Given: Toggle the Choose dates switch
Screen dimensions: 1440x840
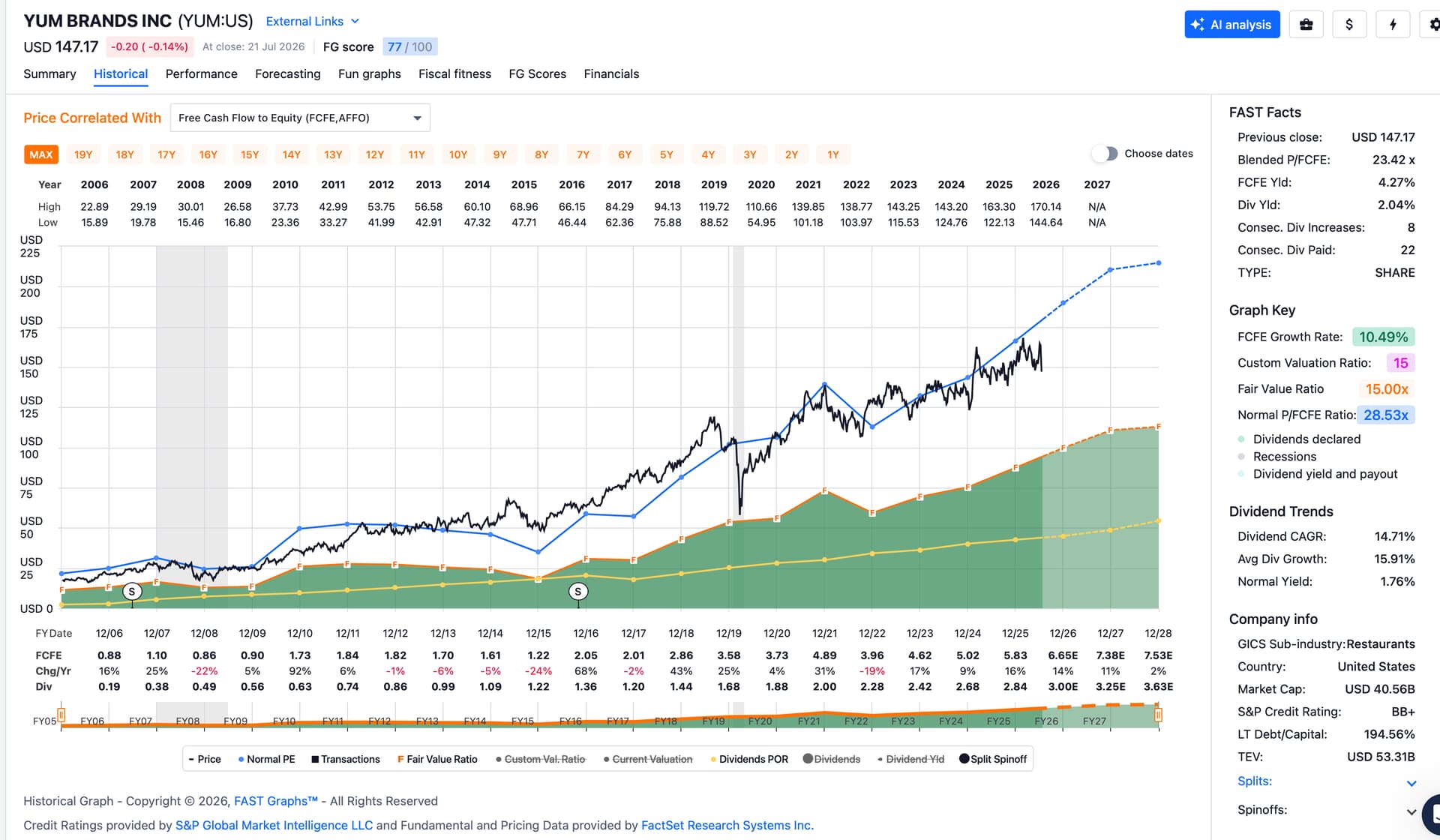Looking at the screenshot, I should coord(1105,154).
